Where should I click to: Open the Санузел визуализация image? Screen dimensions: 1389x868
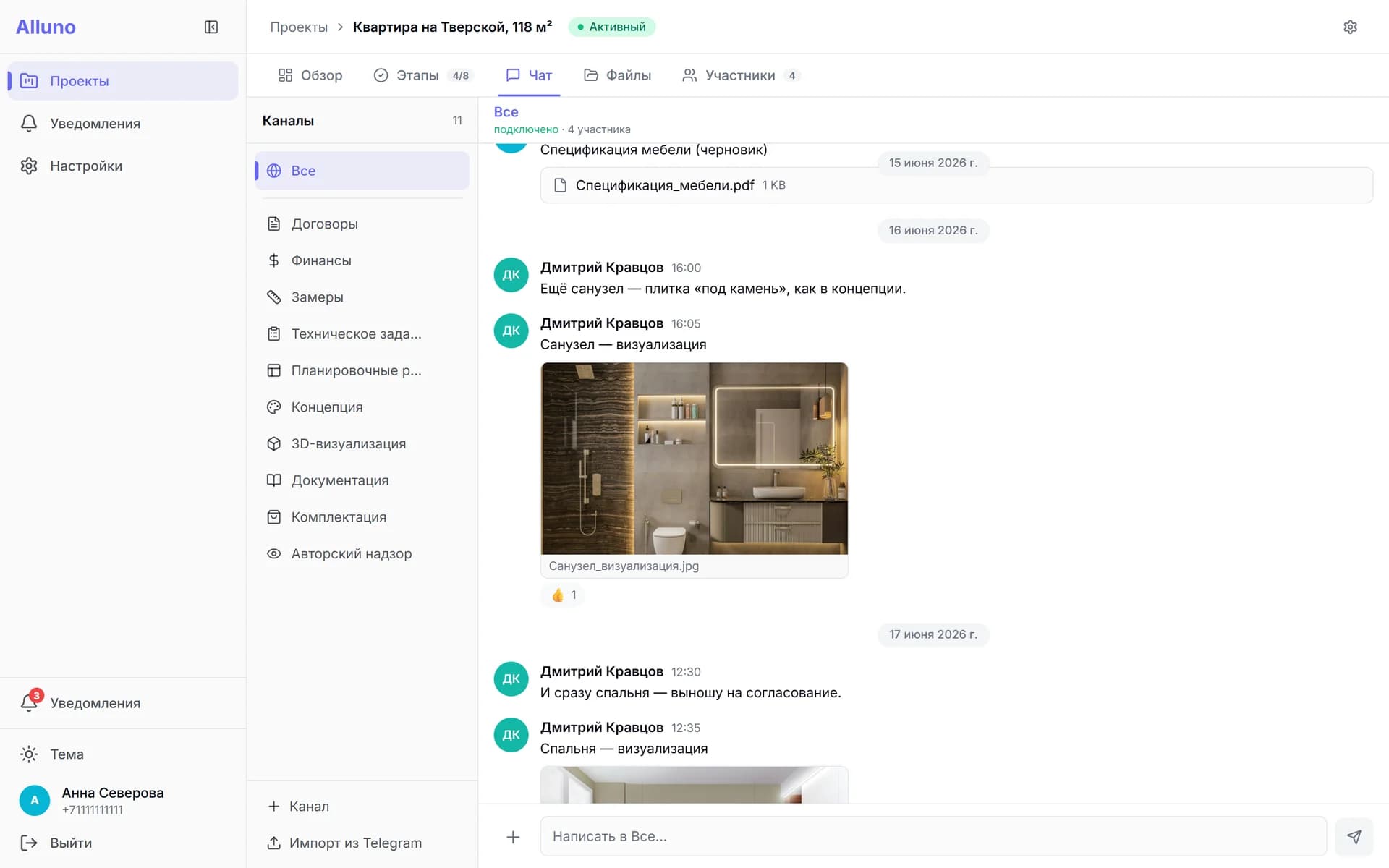[694, 459]
